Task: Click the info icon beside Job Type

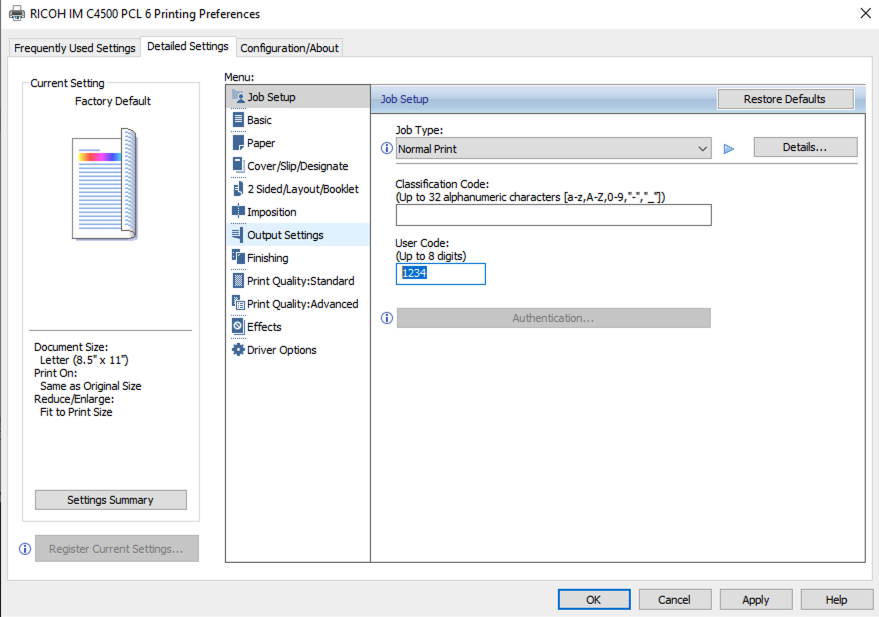Action: [387, 148]
